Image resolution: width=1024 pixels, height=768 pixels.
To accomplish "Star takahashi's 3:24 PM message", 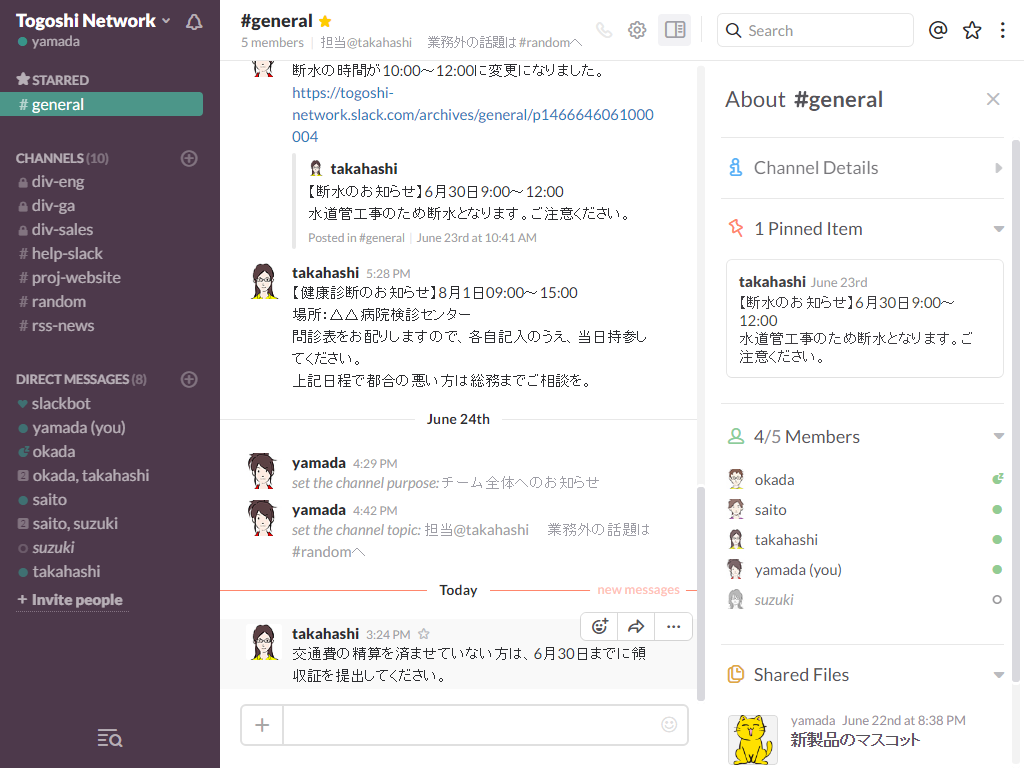I will point(424,633).
